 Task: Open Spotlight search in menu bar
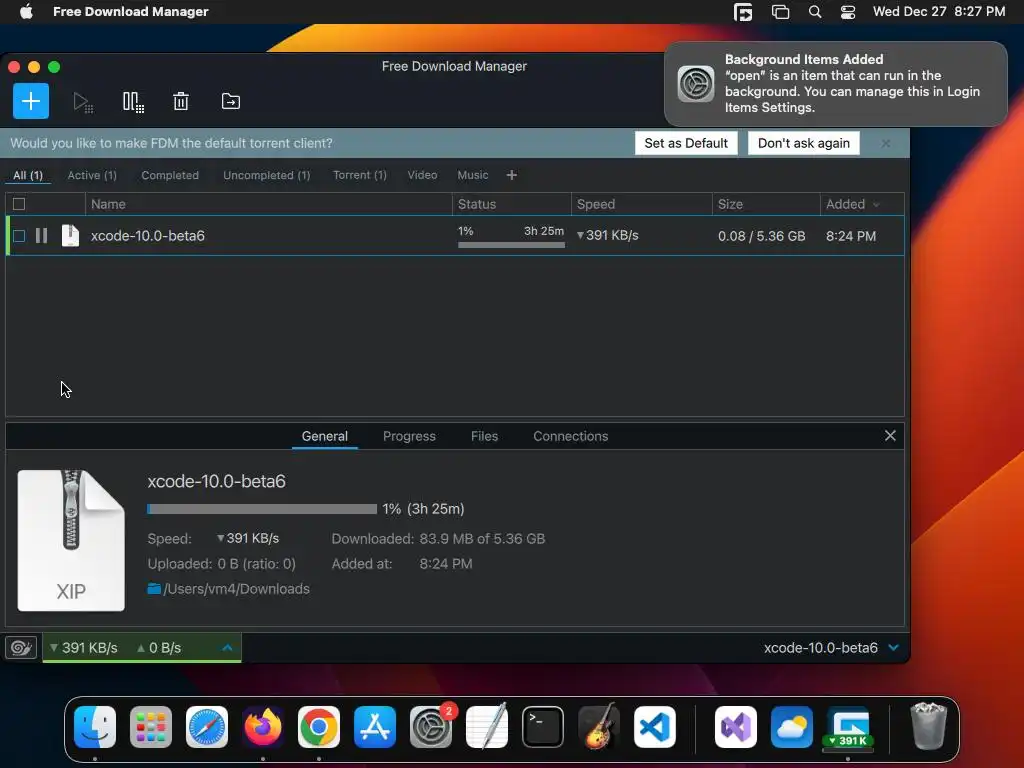[x=814, y=11]
